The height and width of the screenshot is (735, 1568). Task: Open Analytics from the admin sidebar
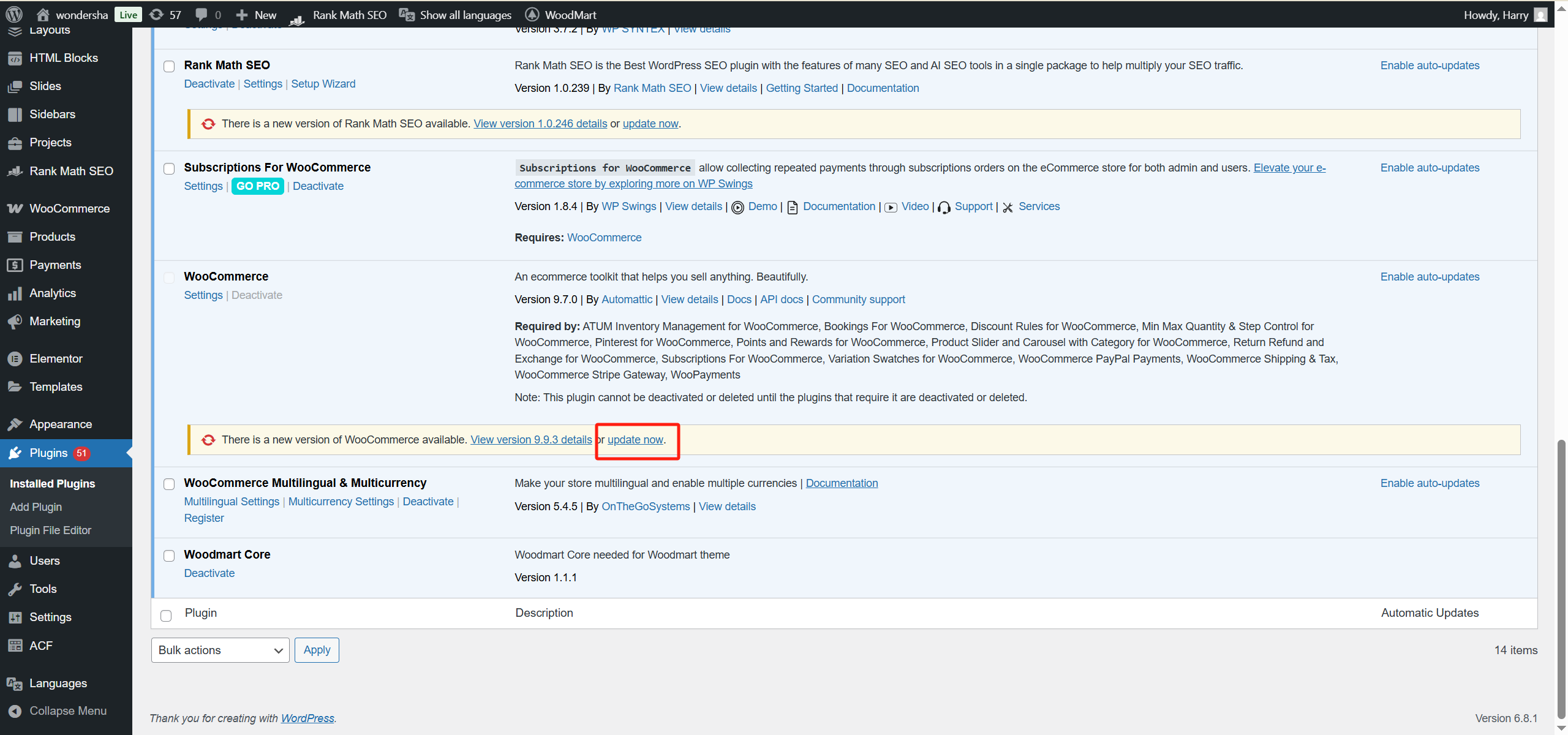coord(53,293)
